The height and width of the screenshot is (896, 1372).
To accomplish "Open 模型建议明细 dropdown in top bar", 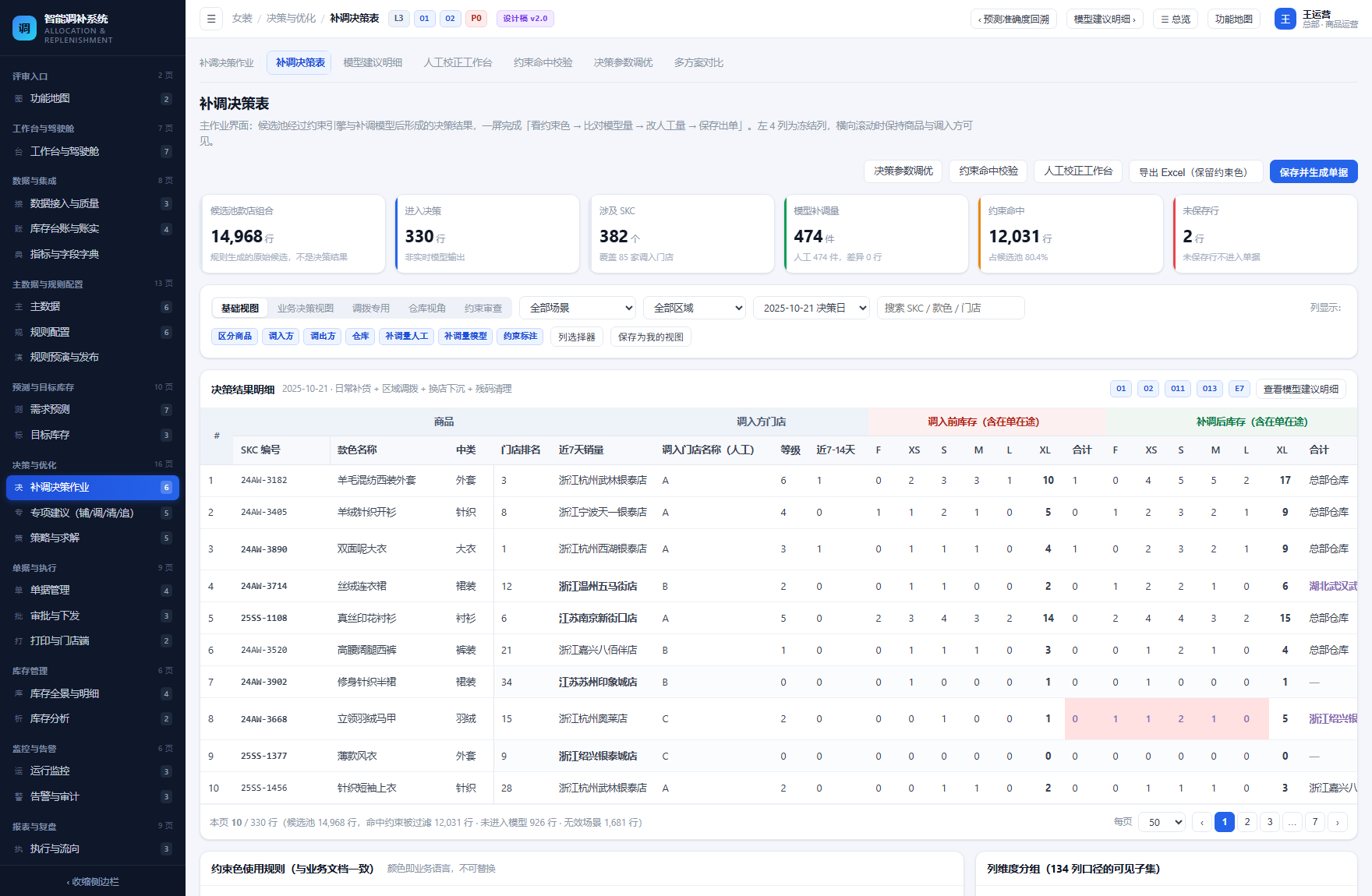I will tap(1105, 19).
